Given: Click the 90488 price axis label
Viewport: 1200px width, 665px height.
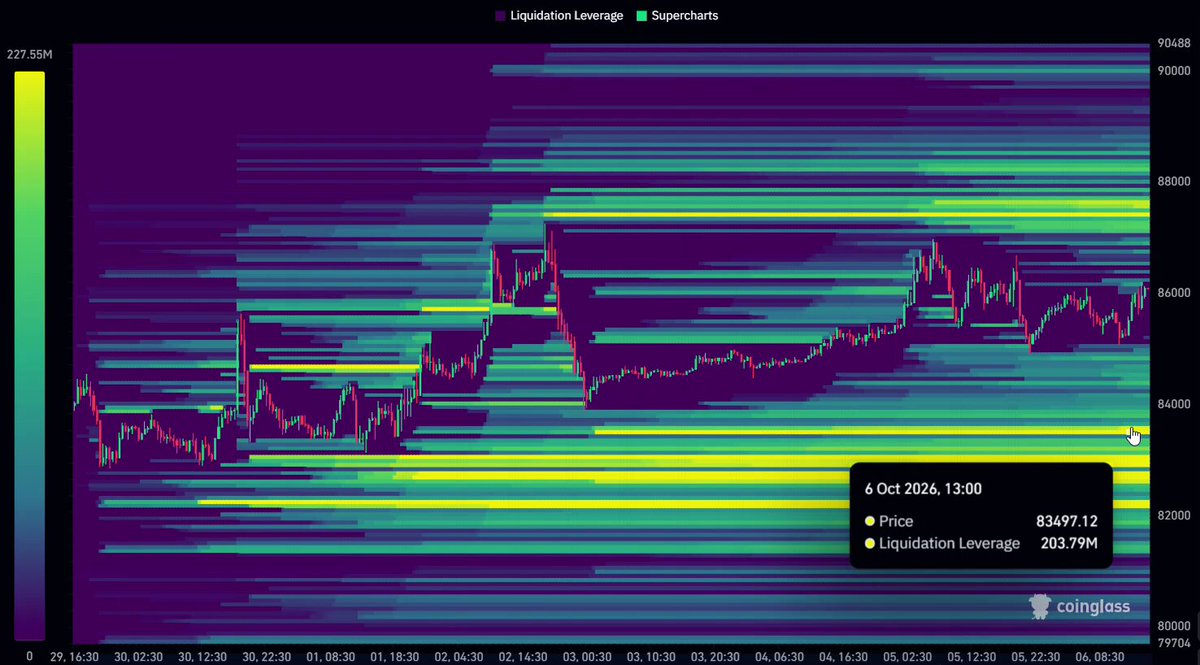Looking at the screenshot, I should pyautogui.click(x=1172, y=45).
